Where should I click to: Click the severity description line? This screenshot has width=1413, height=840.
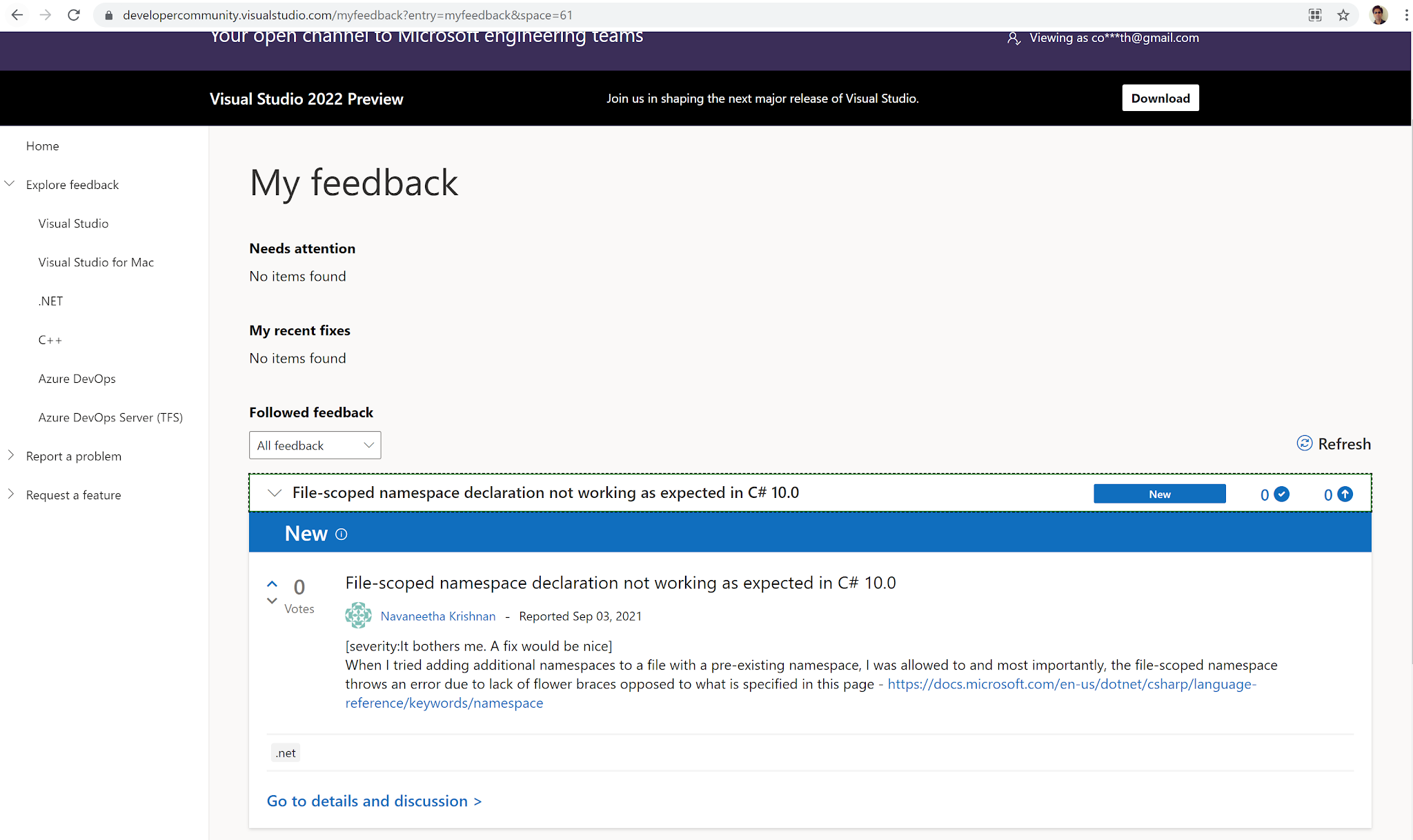479,646
